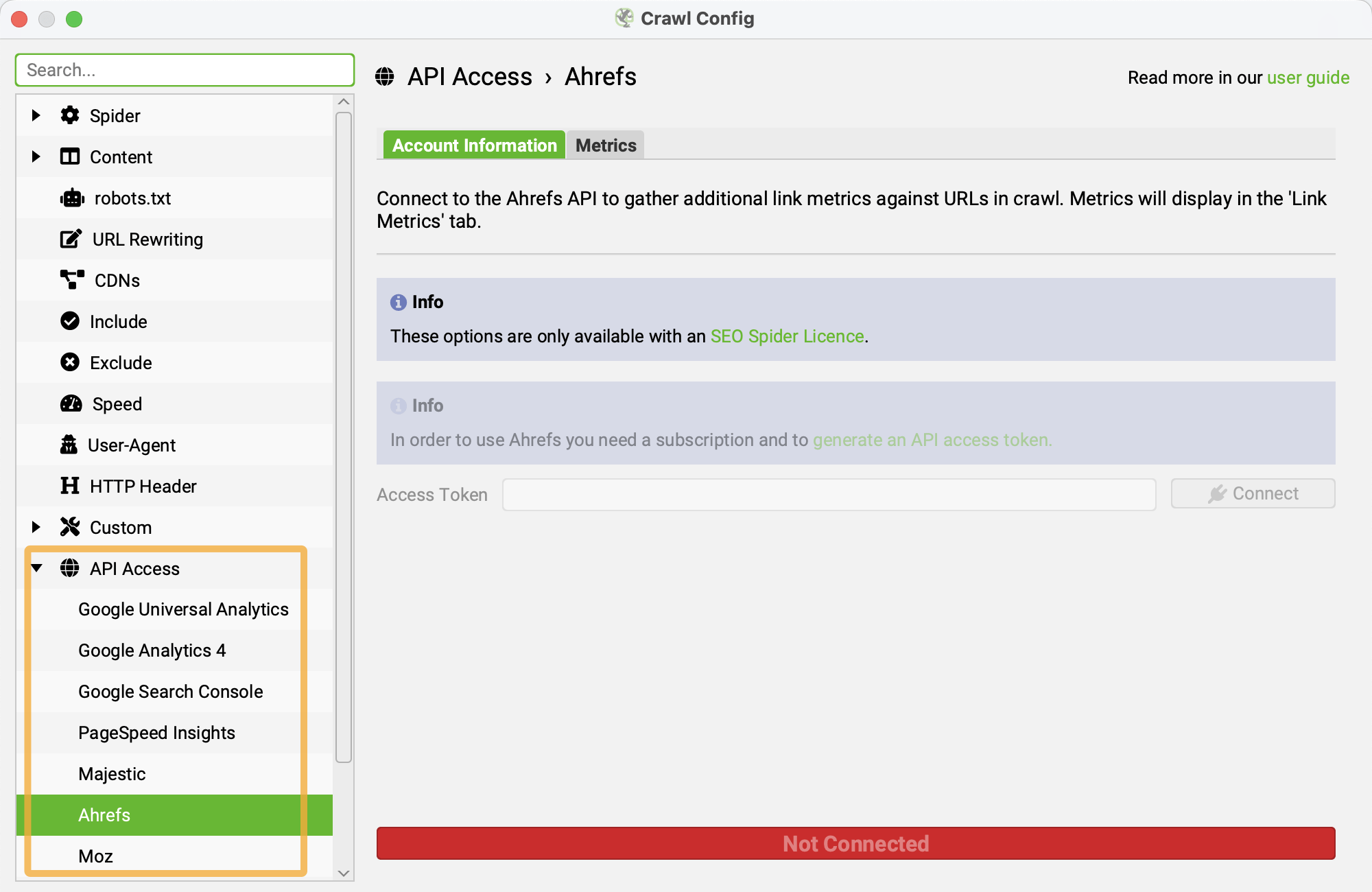Focus the Search field
Screen dimensions: 1372x892
pos(185,70)
